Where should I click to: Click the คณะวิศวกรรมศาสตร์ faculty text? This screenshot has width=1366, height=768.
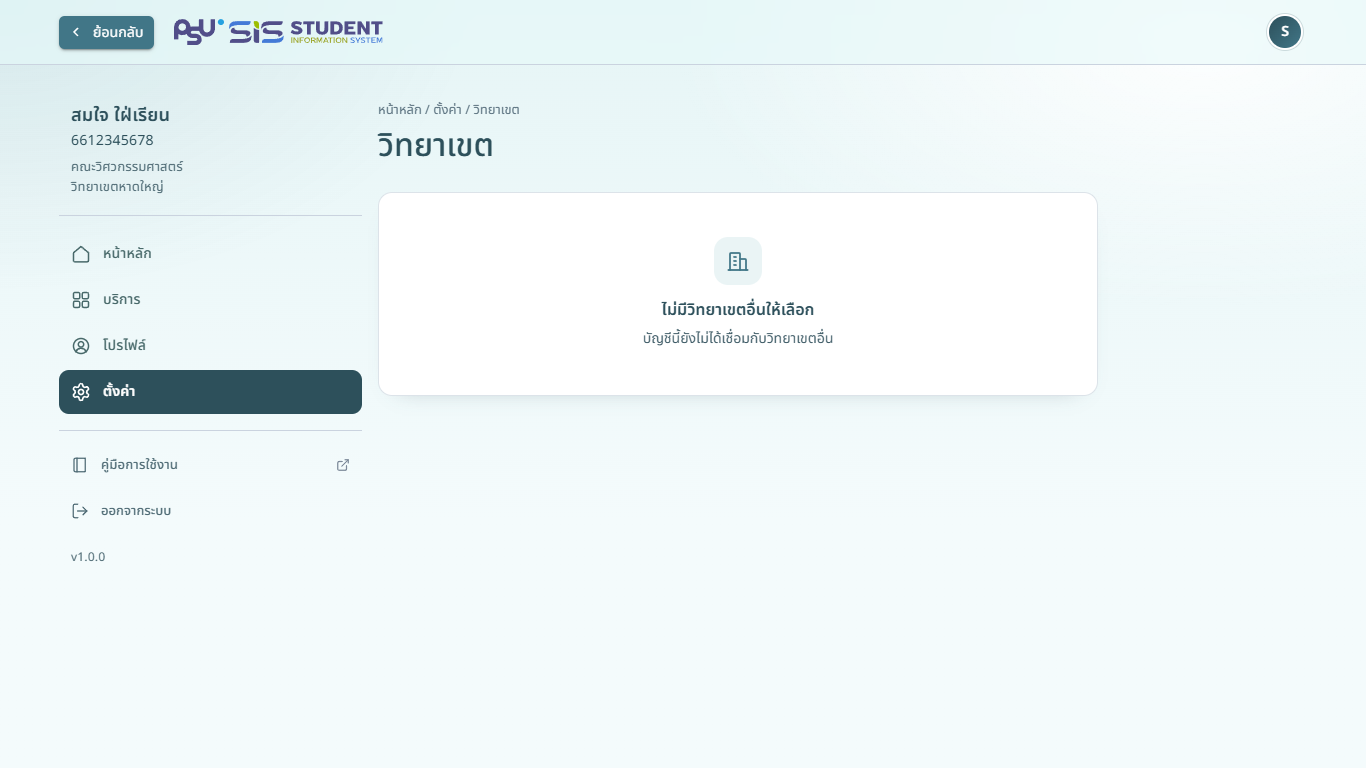point(127,167)
